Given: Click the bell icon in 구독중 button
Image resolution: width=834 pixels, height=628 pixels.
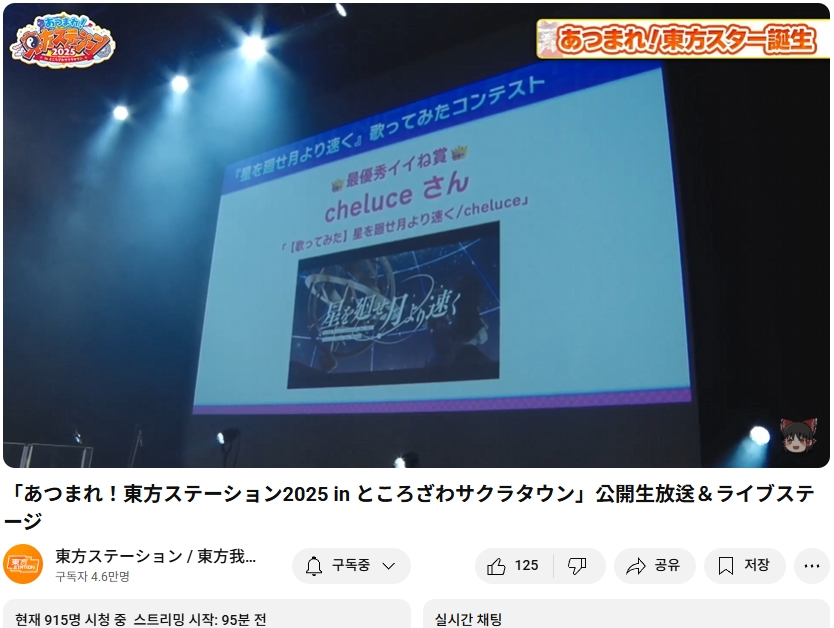Looking at the screenshot, I should click(x=314, y=566).
